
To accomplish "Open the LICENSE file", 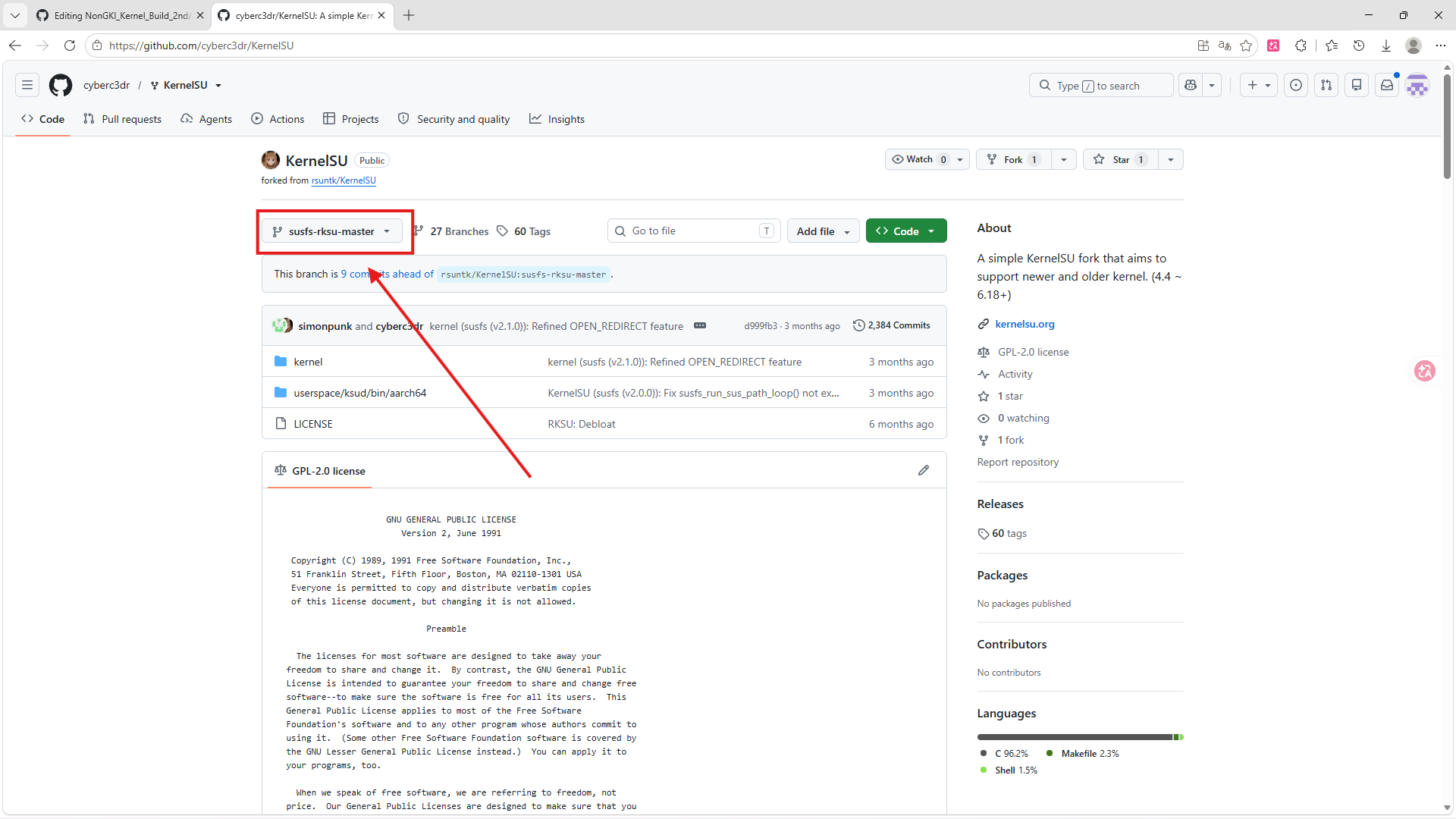I will click(x=313, y=424).
